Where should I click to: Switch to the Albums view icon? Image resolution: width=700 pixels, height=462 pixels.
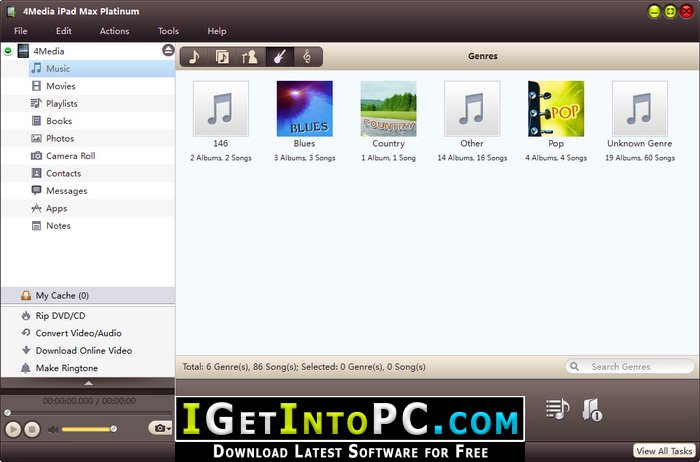222,57
